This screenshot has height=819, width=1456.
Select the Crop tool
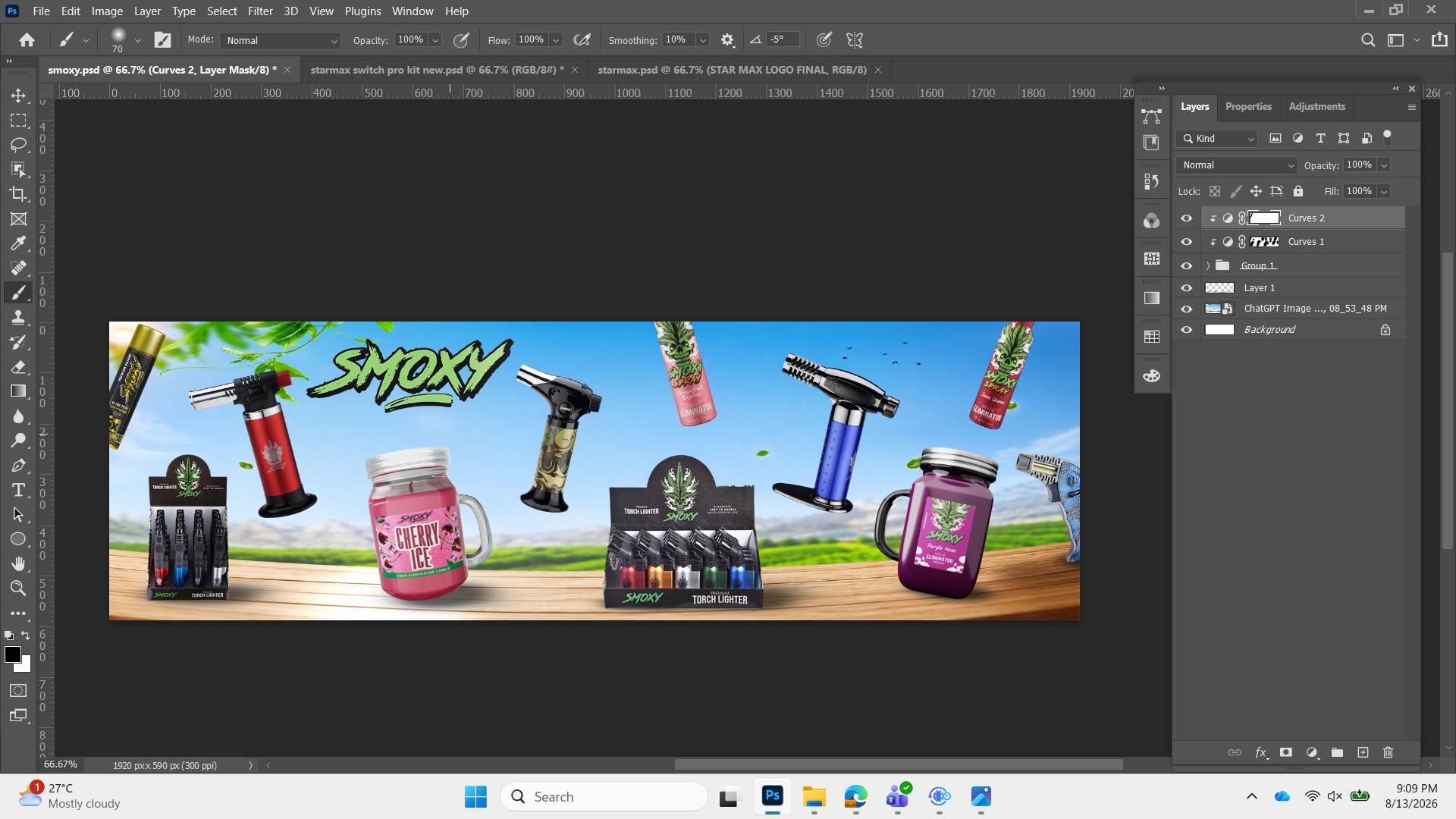[18, 193]
